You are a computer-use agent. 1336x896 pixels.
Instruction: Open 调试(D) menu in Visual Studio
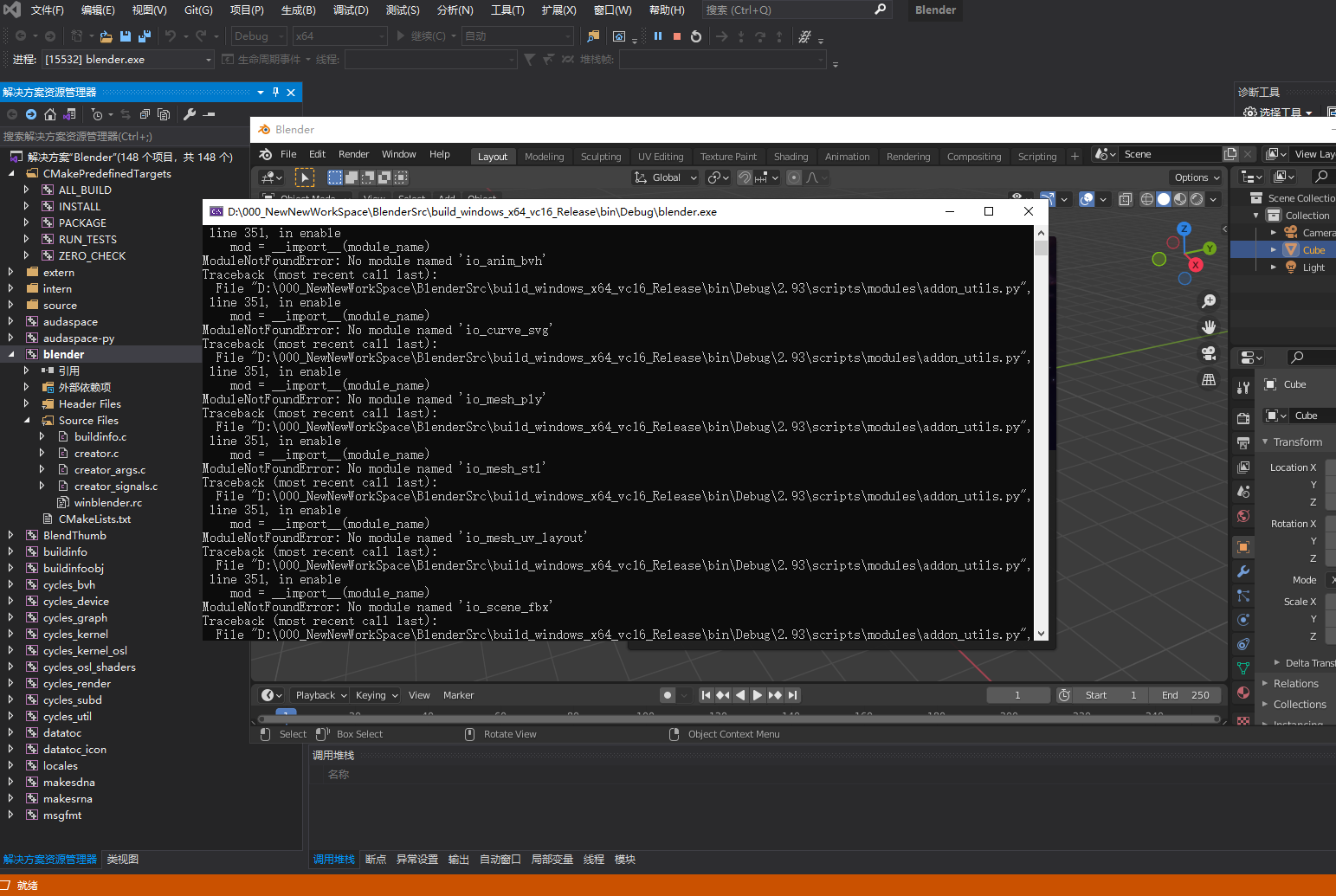point(351,10)
